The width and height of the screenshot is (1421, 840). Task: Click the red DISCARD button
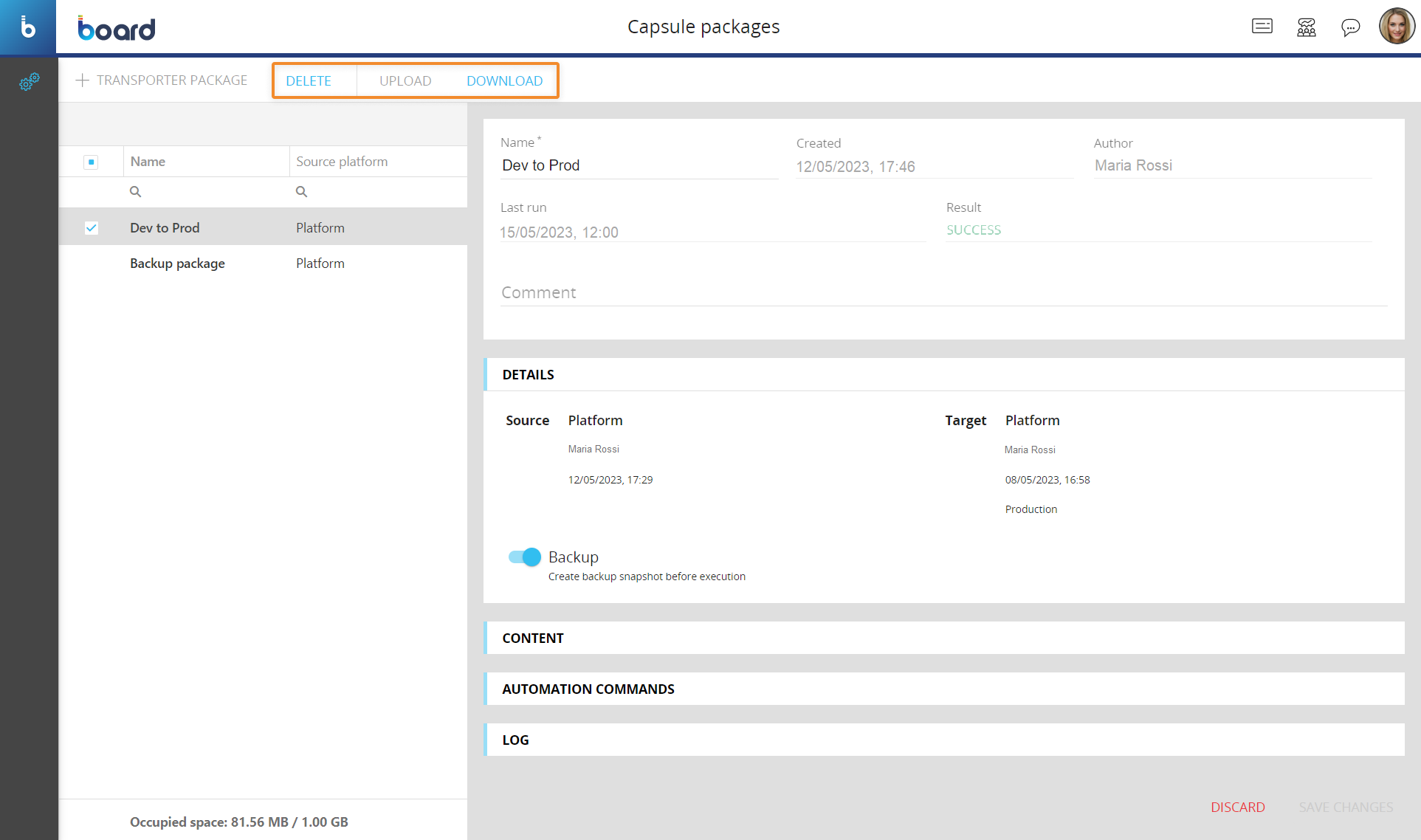1237,808
